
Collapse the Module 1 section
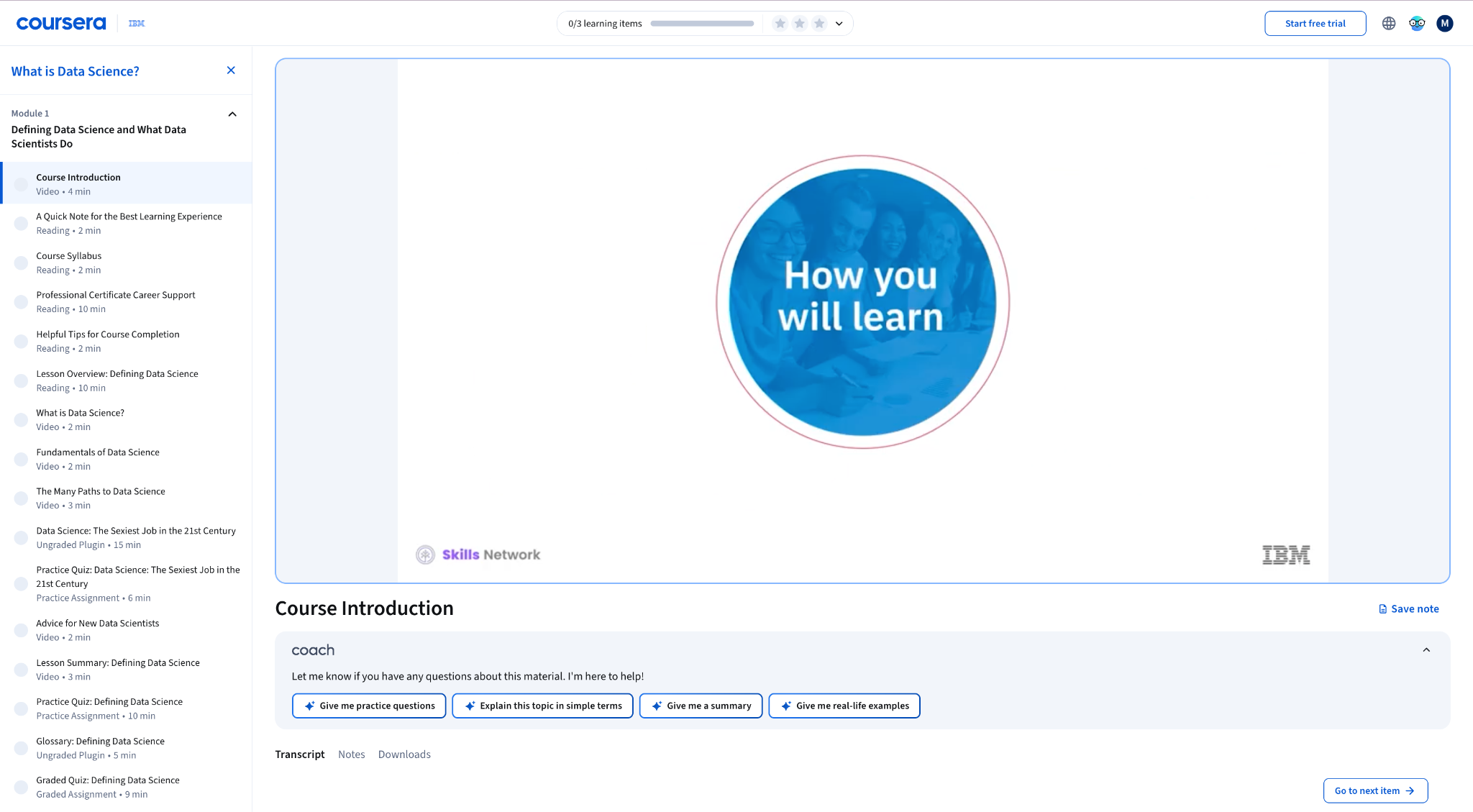pos(232,113)
